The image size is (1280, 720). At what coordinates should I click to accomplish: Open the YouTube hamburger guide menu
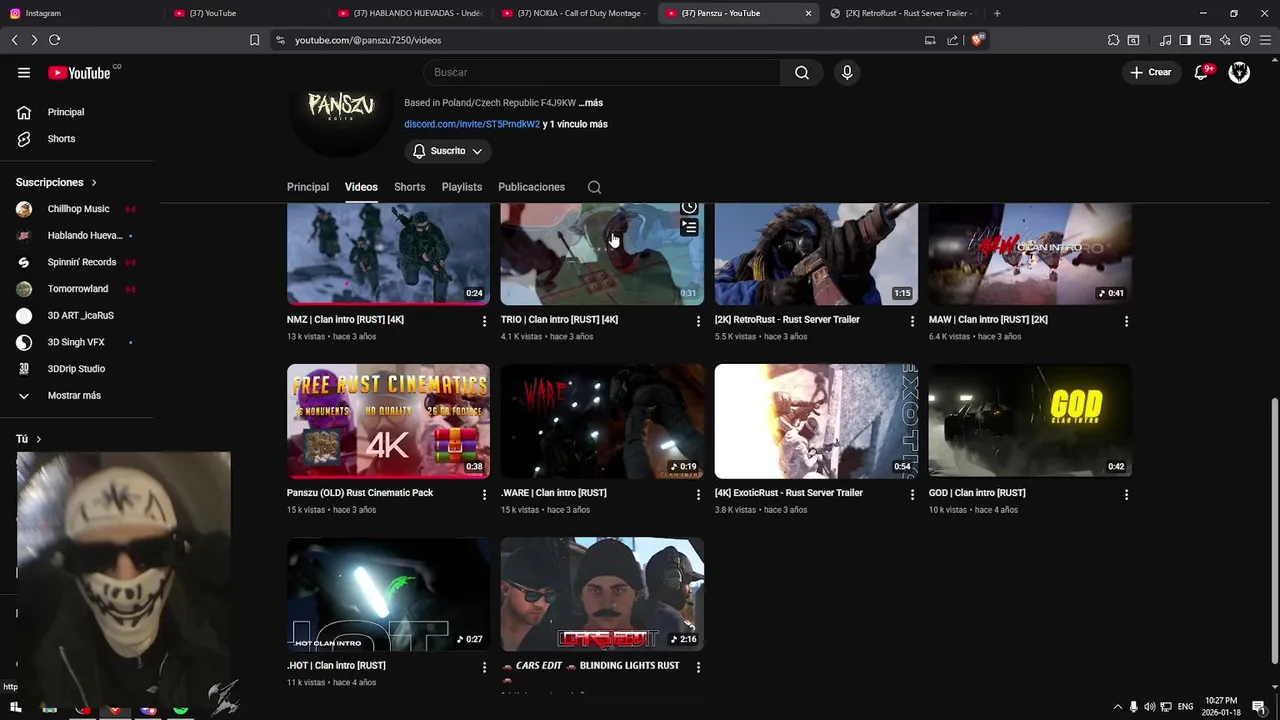click(x=24, y=72)
